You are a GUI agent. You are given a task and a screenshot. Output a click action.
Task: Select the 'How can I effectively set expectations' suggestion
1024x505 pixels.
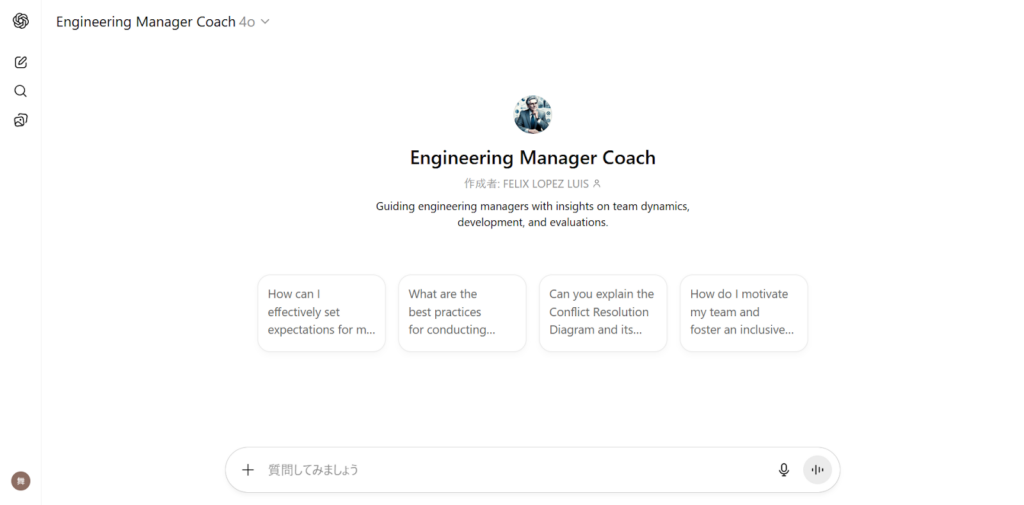321,313
